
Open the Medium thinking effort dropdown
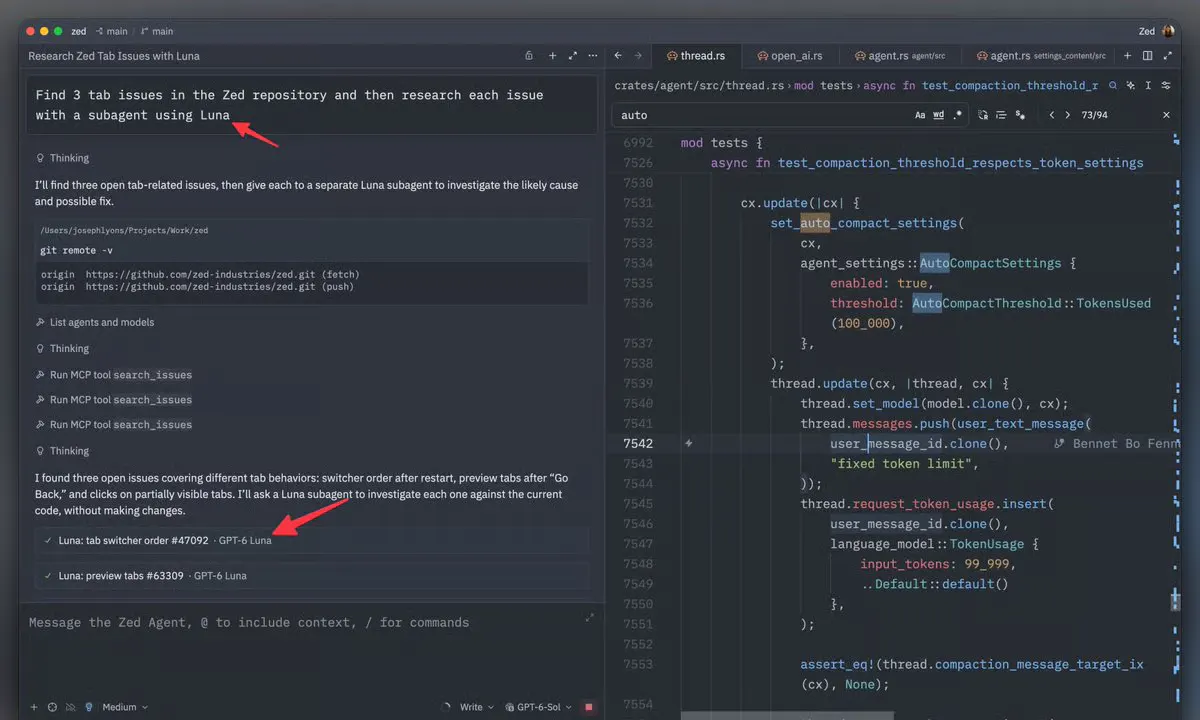pos(125,707)
